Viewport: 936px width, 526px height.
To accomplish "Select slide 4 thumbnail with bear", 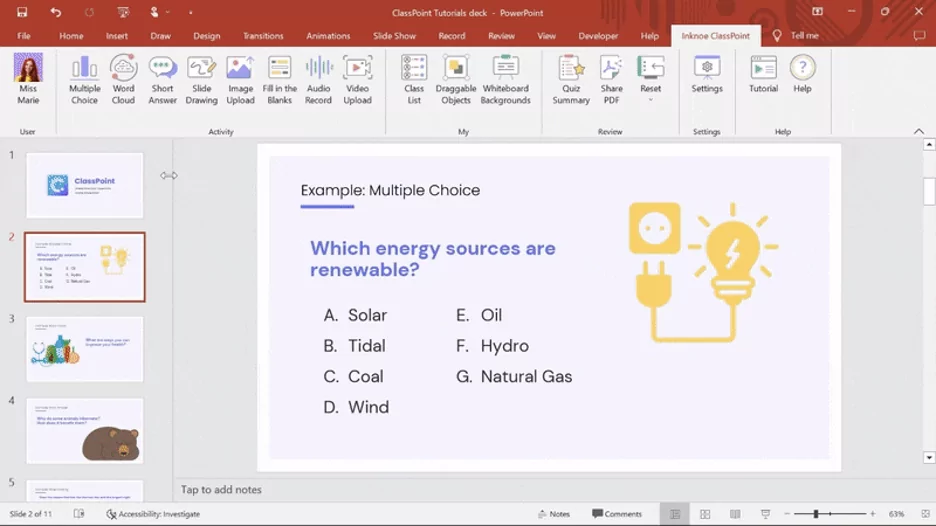I will 85,431.
